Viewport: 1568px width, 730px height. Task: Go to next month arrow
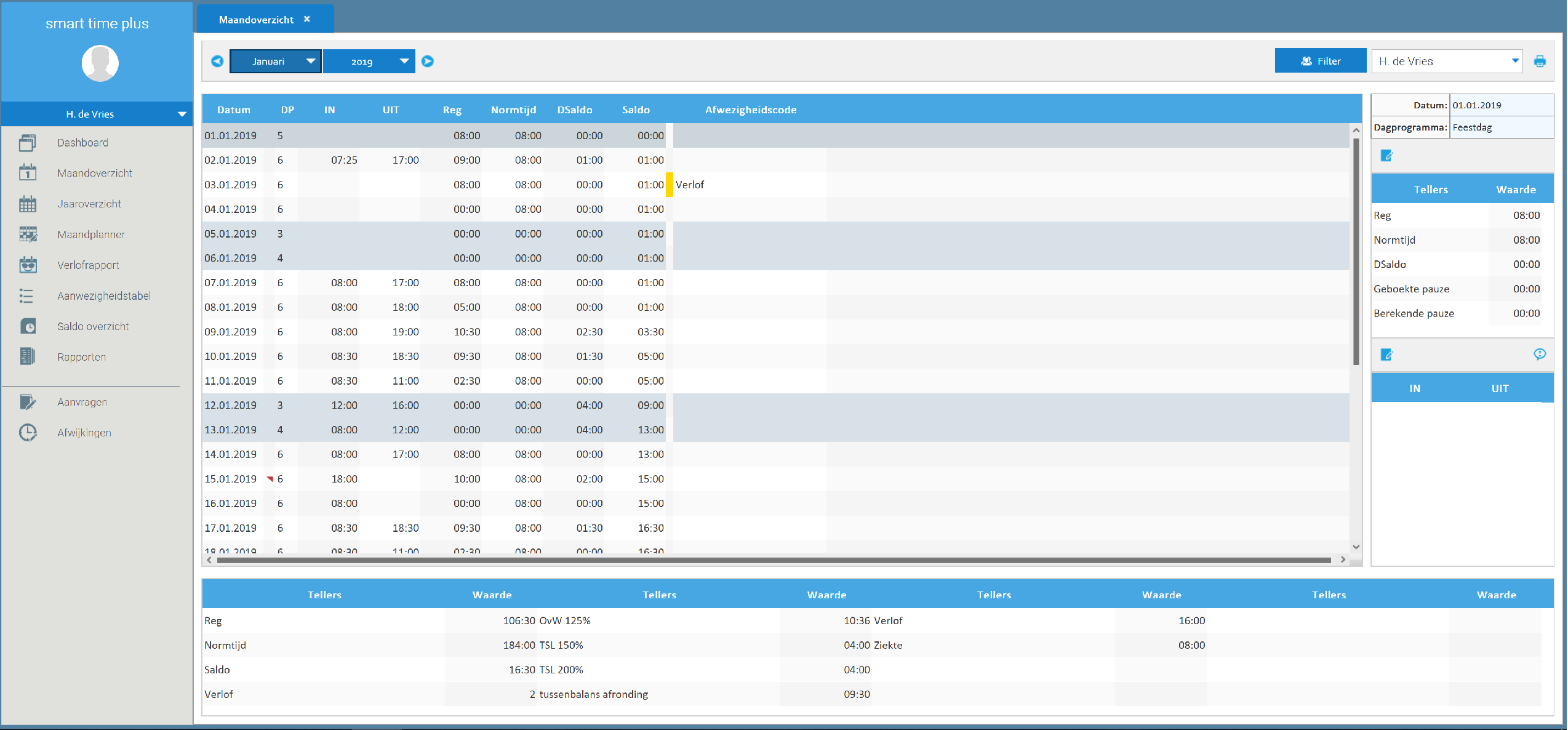[428, 62]
